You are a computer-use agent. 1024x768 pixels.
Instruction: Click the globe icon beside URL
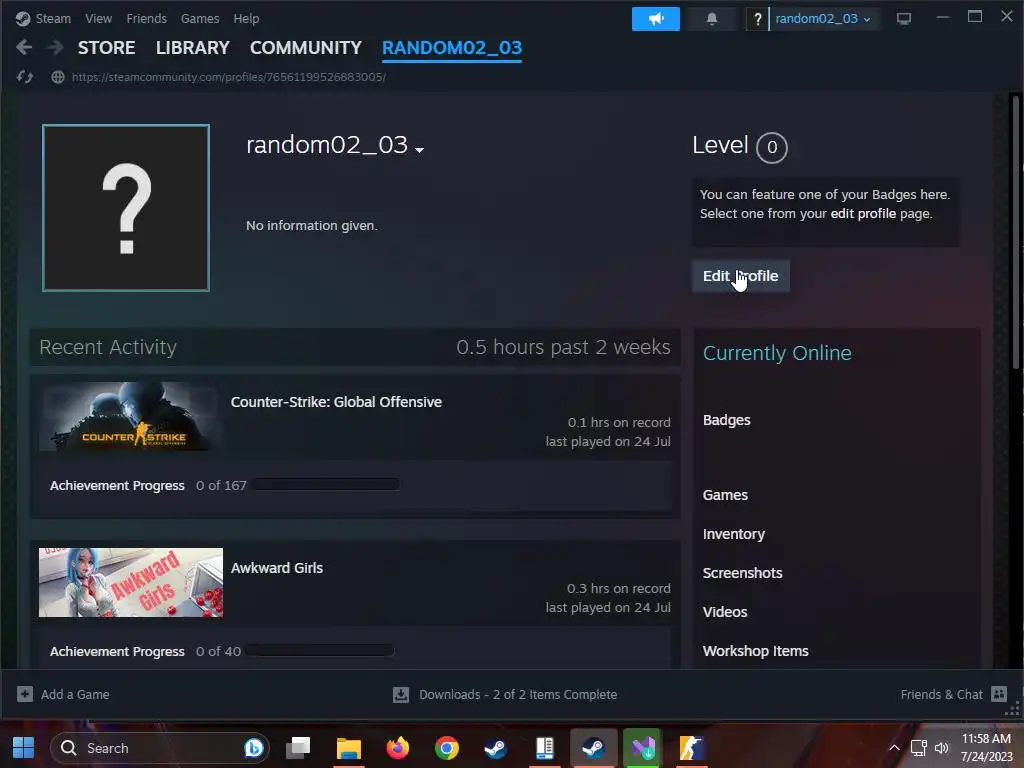point(58,77)
